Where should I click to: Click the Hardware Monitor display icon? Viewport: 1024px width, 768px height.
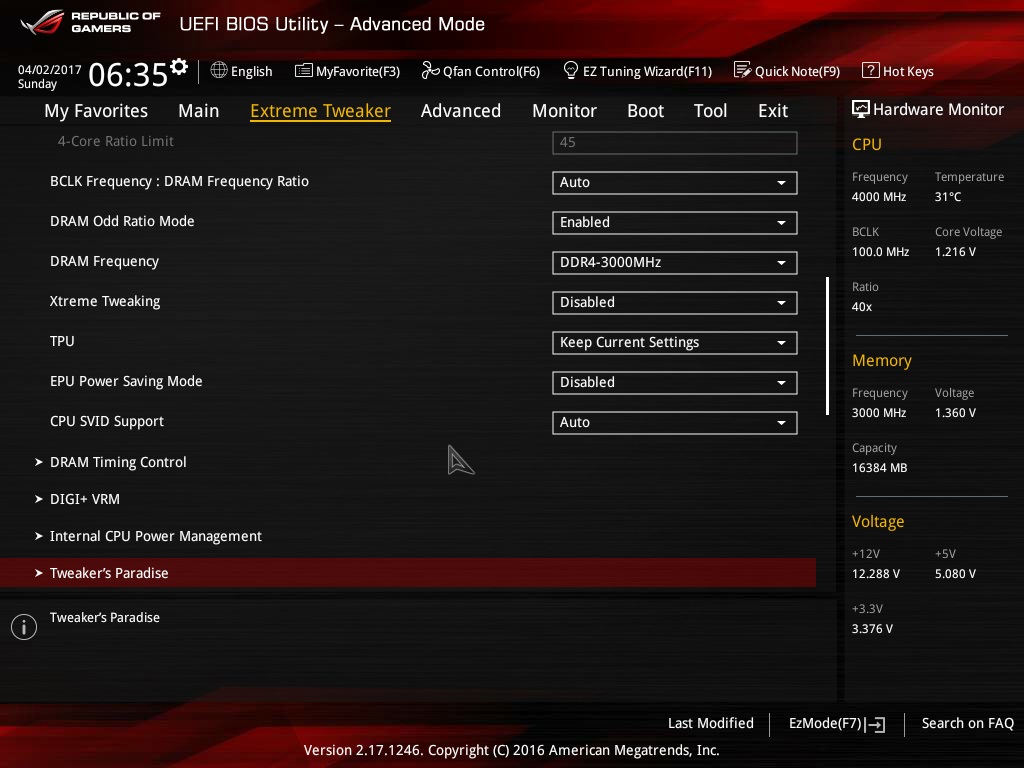click(861, 109)
